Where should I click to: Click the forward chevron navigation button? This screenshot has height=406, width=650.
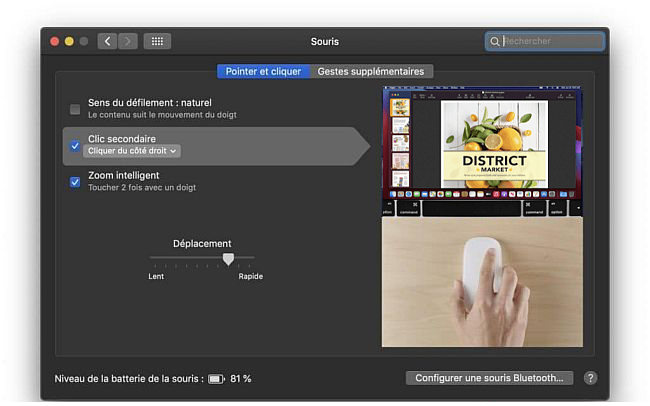pos(128,41)
